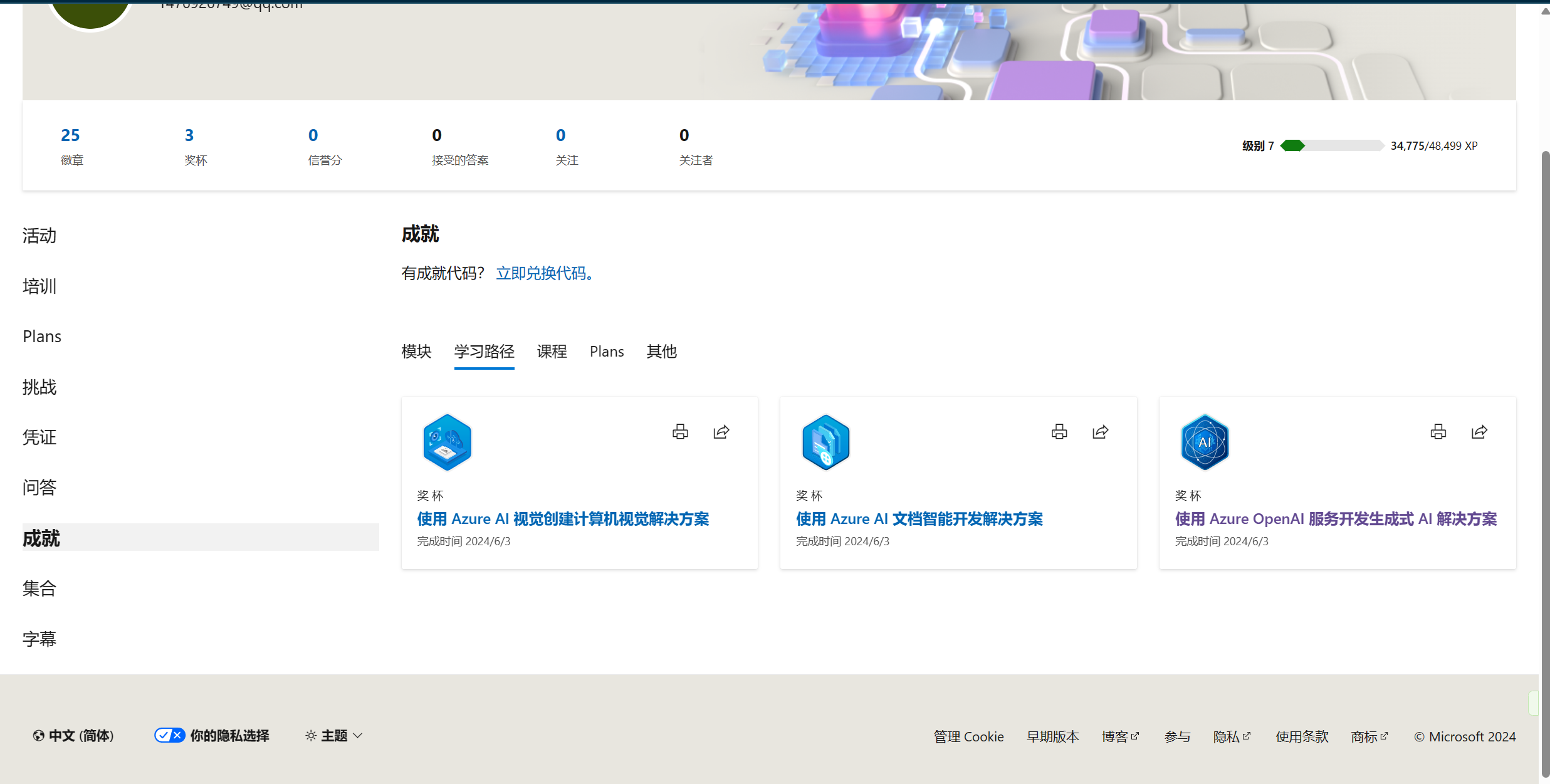The height and width of the screenshot is (784, 1550).
Task: Print the Azure OpenAI 生成式 AI trophy
Action: 1438,431
